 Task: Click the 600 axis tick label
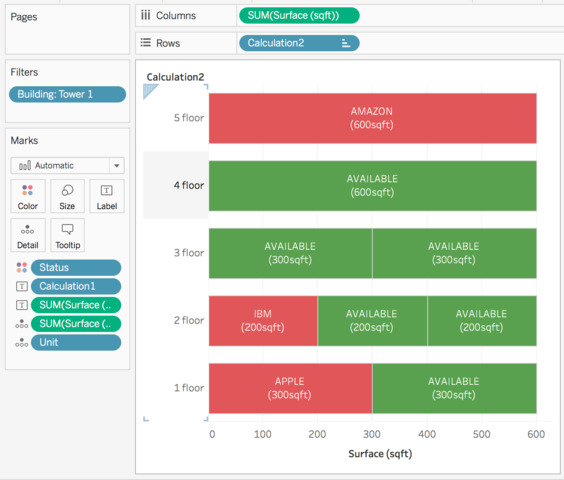point(536,434)
